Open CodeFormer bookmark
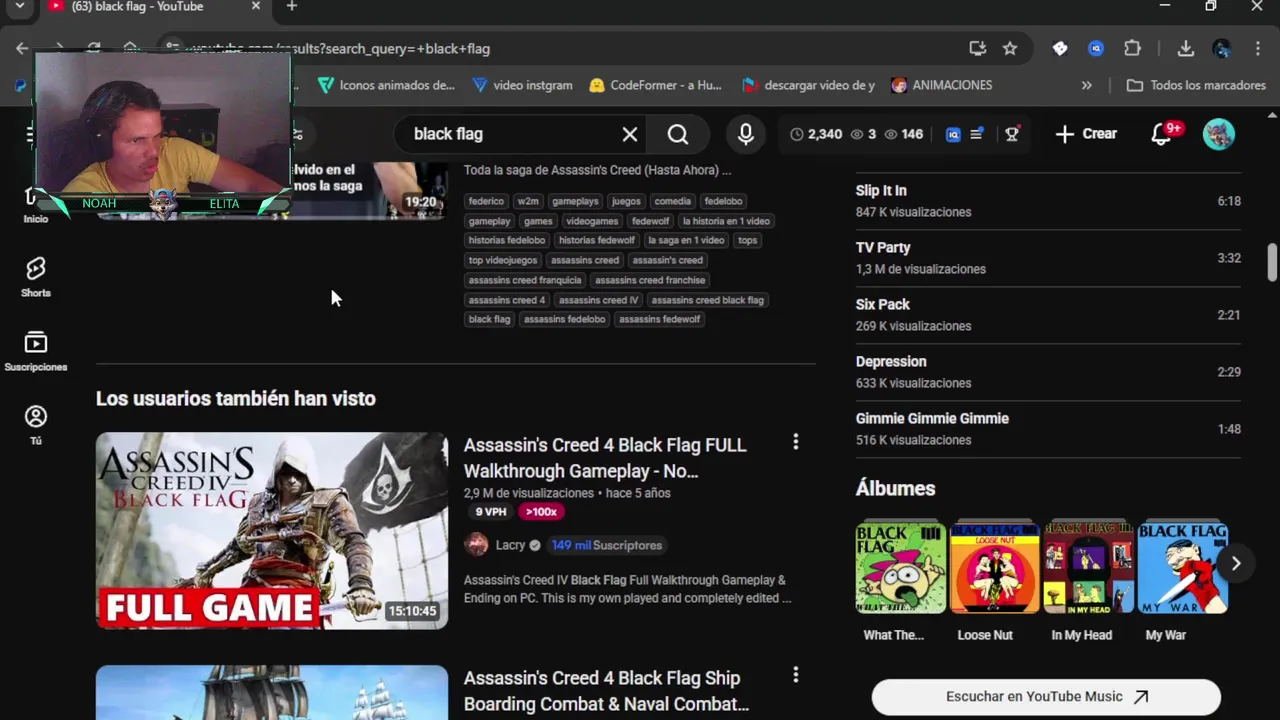The height and width of the screenshot is (720, 1280). pos(655,86)
